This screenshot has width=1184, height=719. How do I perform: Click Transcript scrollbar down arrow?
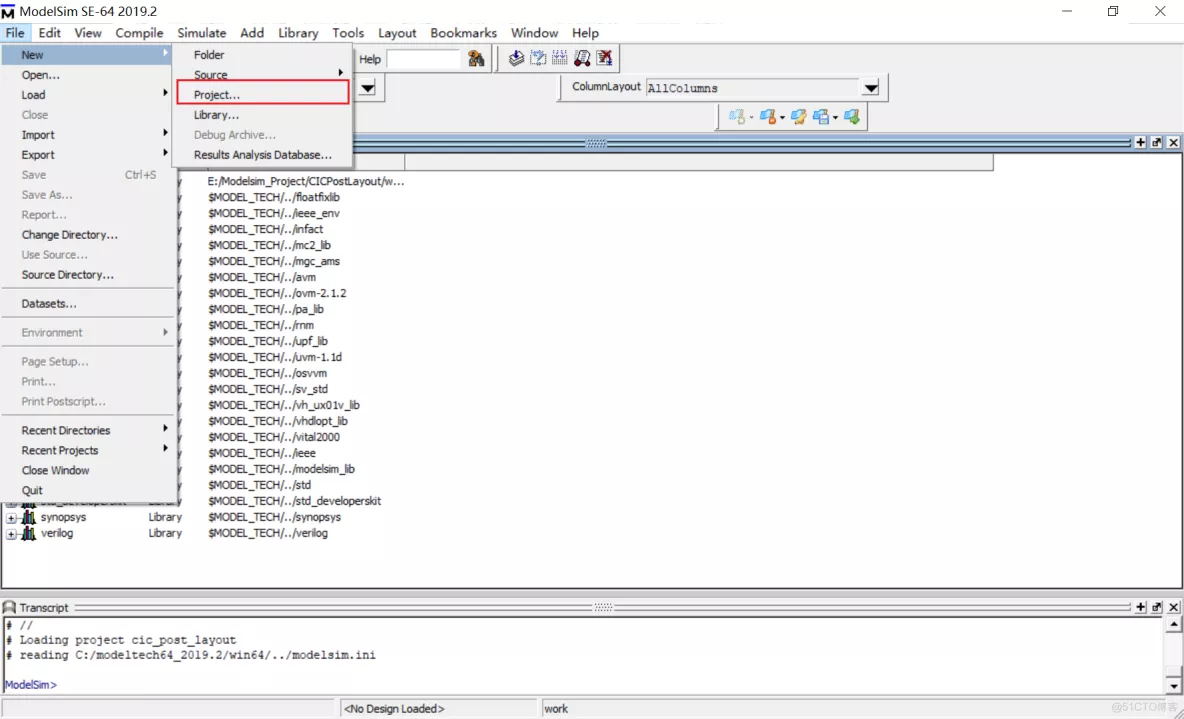pyautogui.click(x=1173, y=687)
